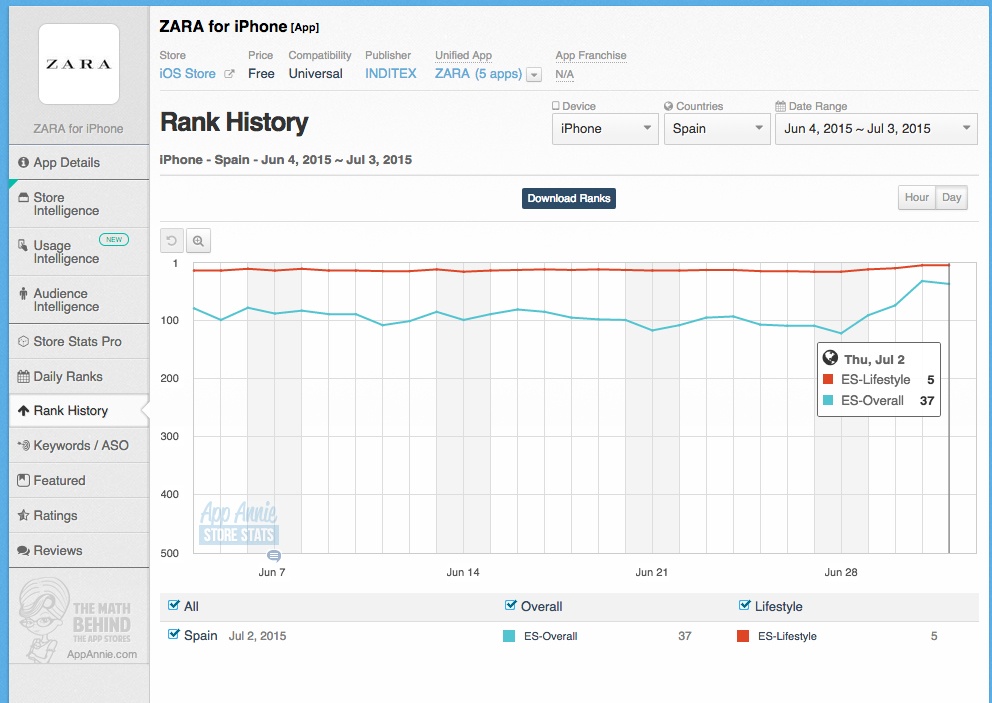The width and height of the screenshot is (992, 703).
Task: Click the Store Stats Pro cube icon
Action: pos(23,342)
